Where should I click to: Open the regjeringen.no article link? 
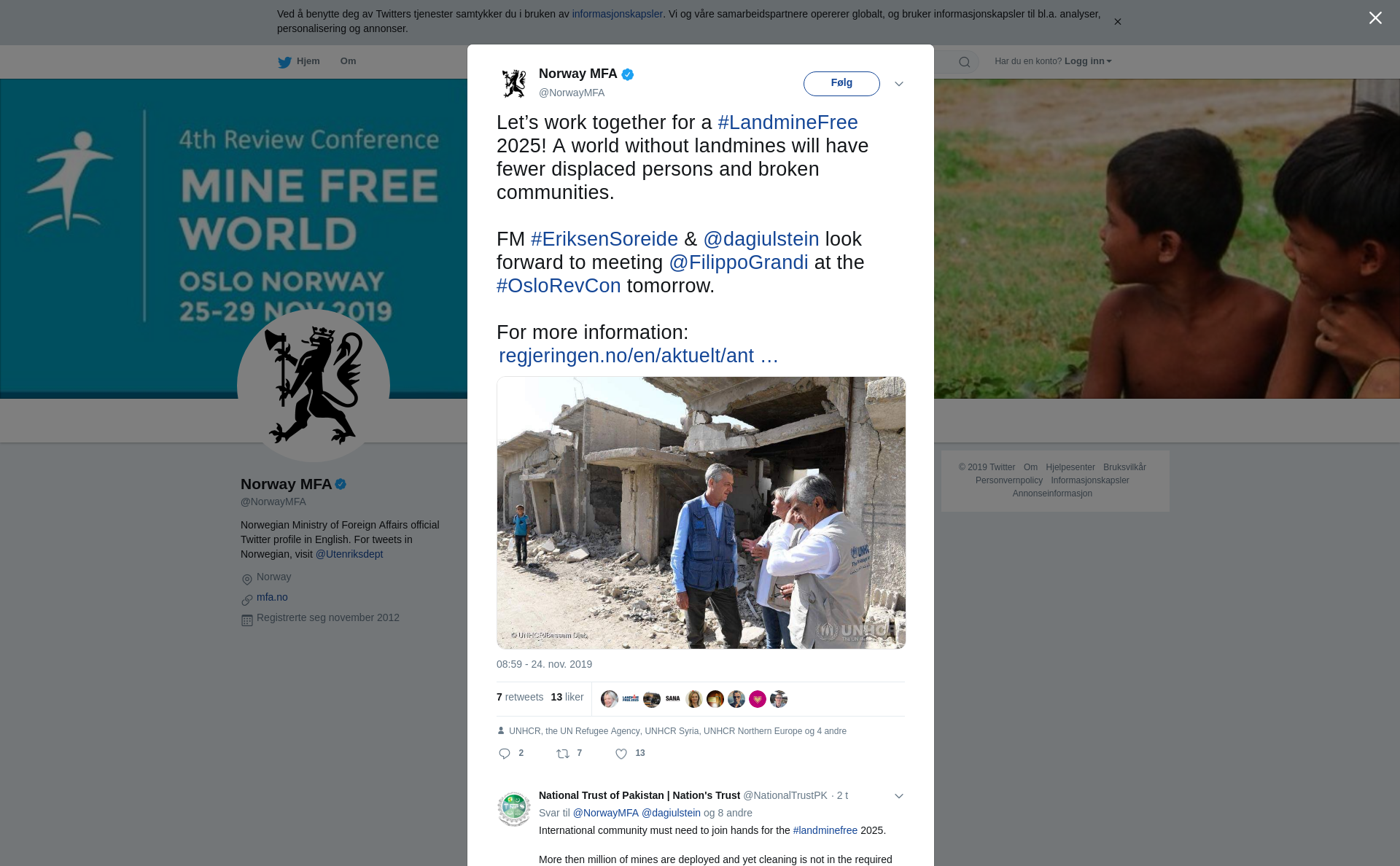(x=639, y=356)
